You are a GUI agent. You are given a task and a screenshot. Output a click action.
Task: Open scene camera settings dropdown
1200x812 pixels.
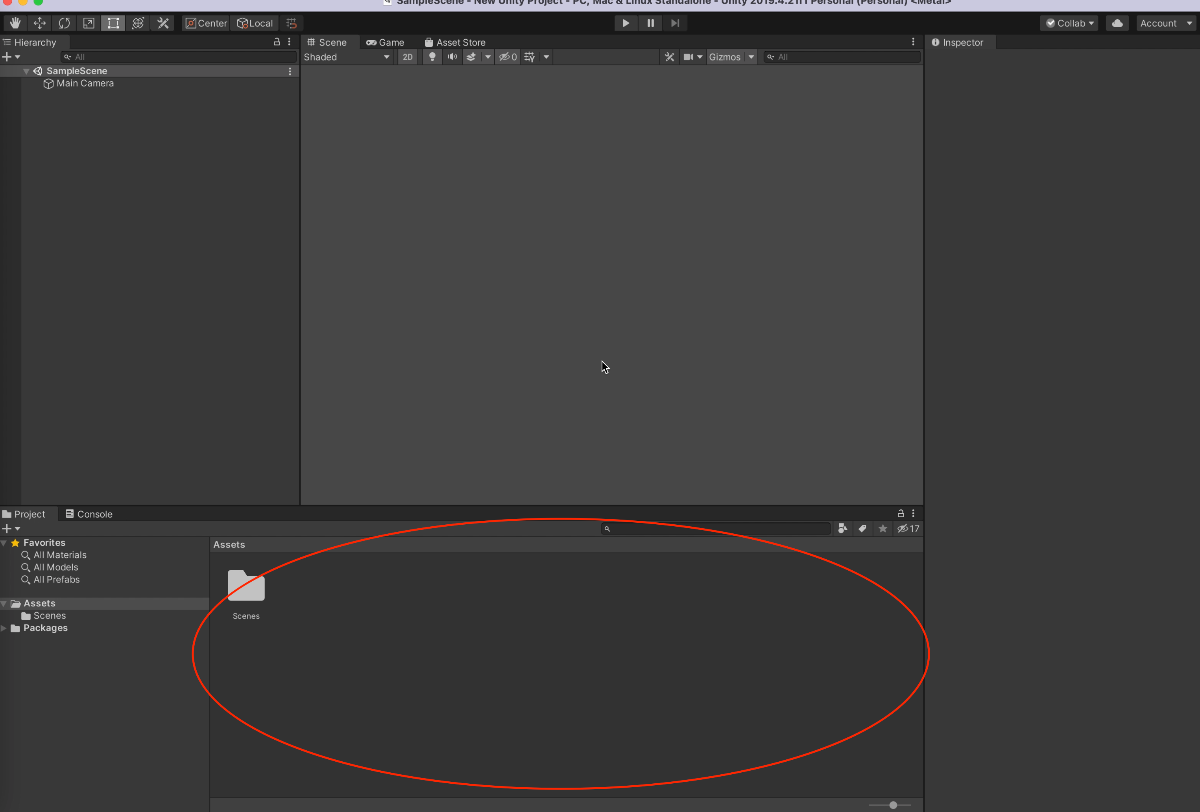pyautogui.click(x=693, y=57)
